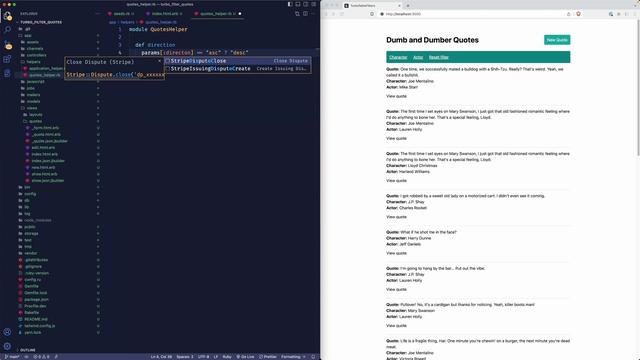Open index.json.jbuilder in explorer
This screenshot has height=360, width=640.
point(48,161)
